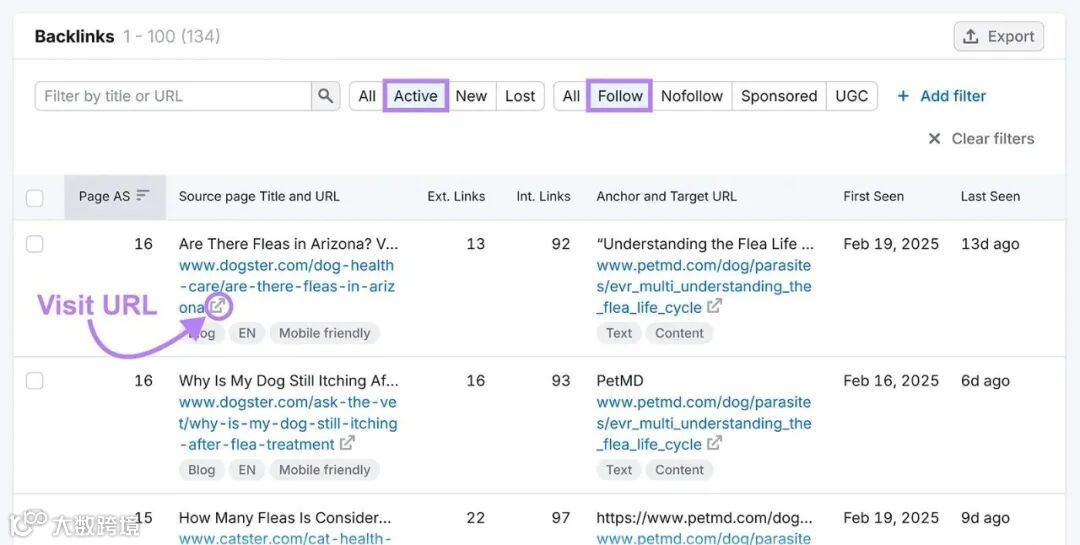This screenshot has height=545, width=1080.
Task: Click the Blog tag in Why Is My Dog row
Action: [201, 470]
